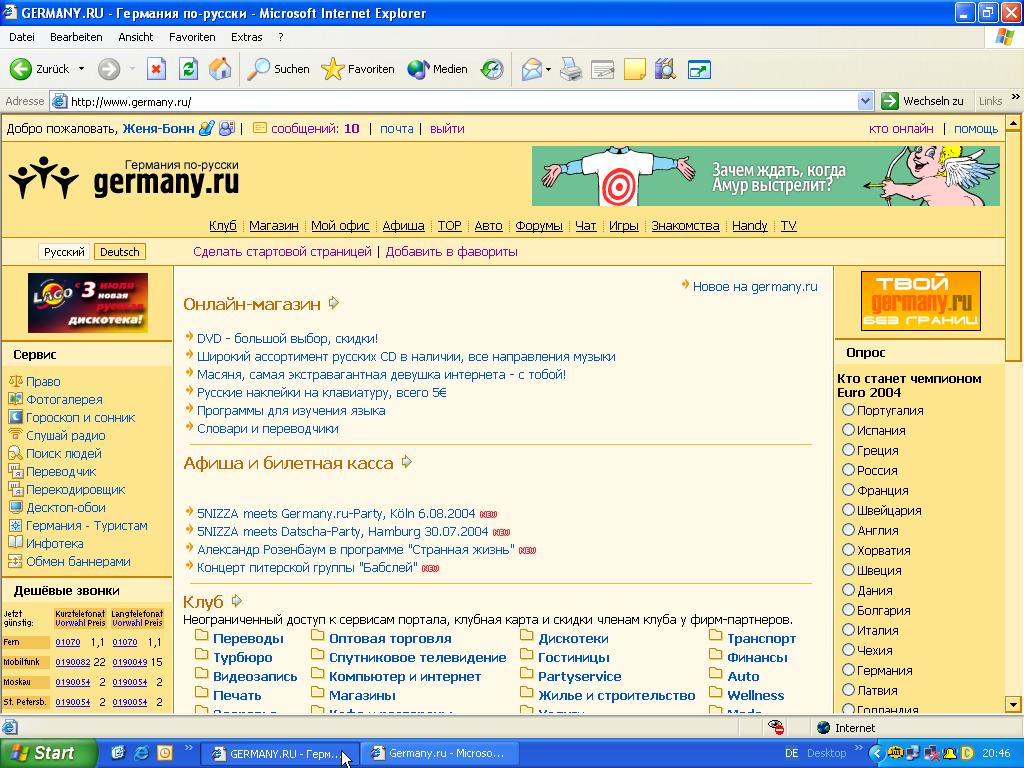Open the Форумы navigation link
This screenshot has width=1024, height=768.
539,225
